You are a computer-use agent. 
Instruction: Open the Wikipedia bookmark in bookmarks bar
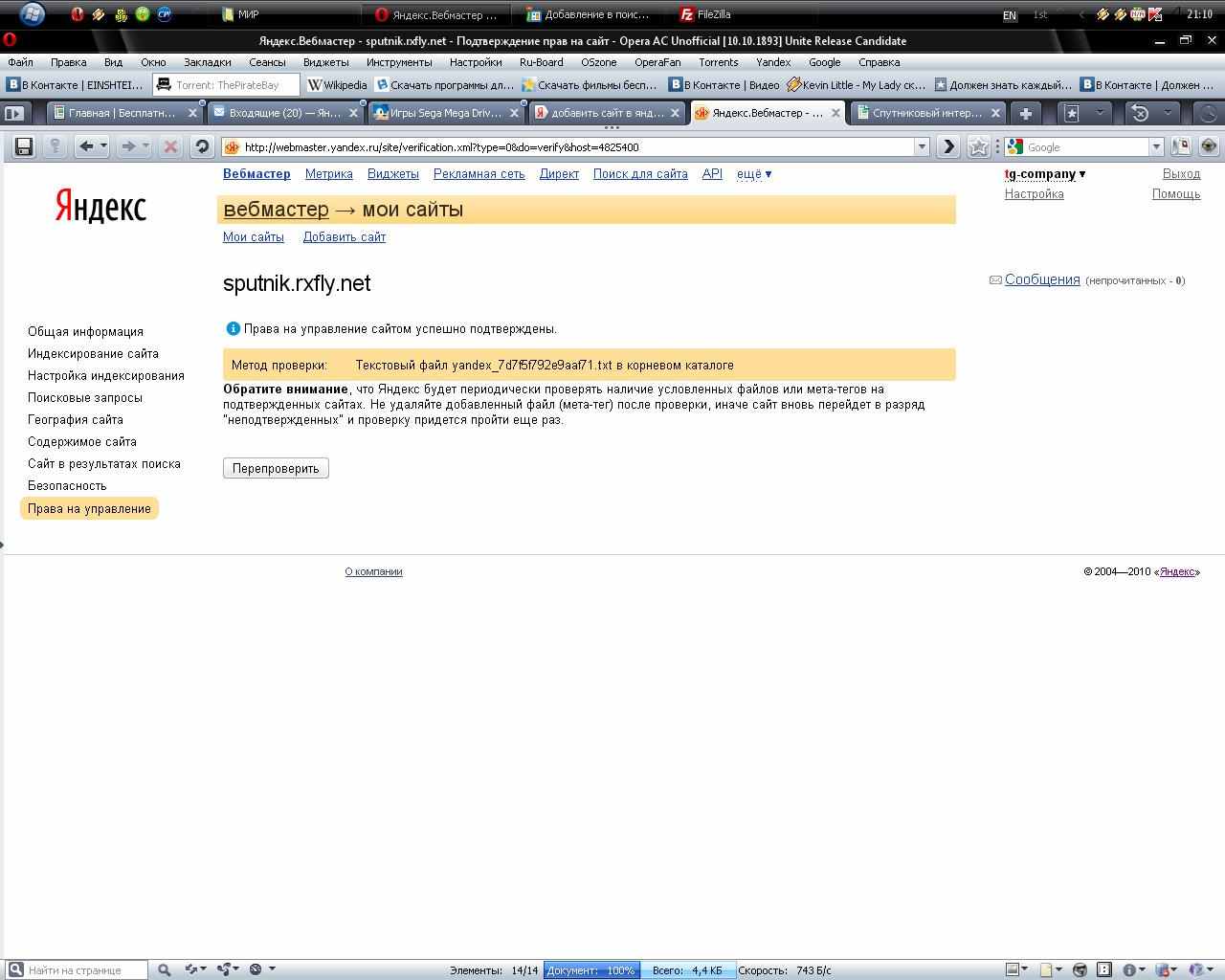pos(337,85)
